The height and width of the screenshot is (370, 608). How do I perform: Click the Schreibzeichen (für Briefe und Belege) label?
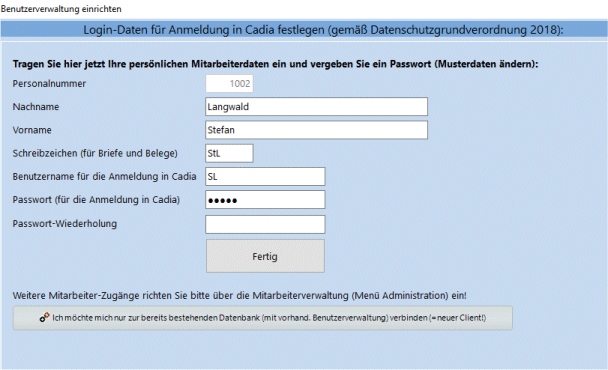coord(95,154)
